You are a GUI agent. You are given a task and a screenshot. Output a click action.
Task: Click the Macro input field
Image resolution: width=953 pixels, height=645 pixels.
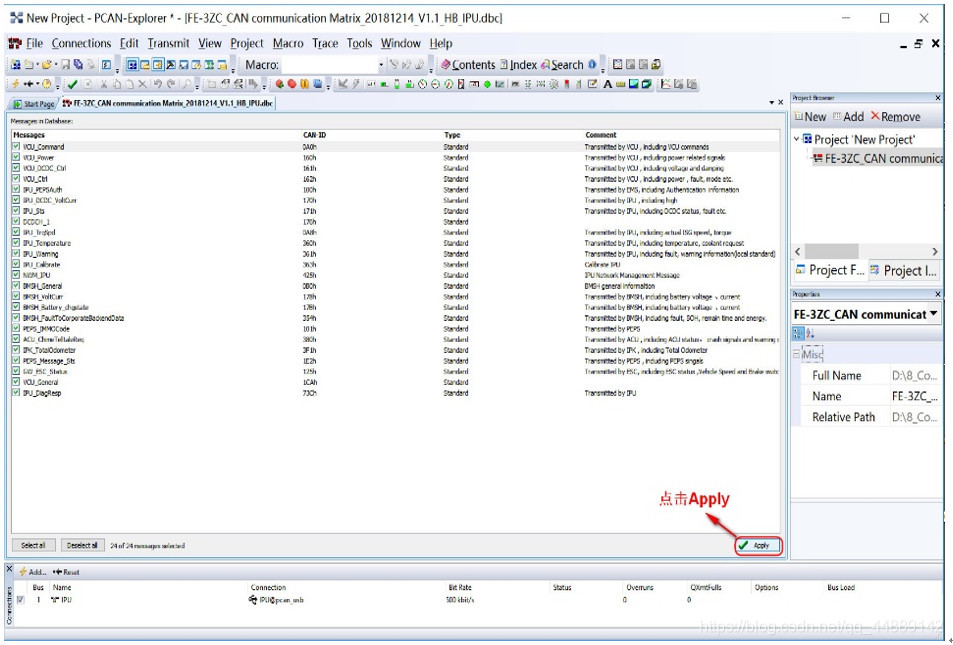click(x=329, y=64)
